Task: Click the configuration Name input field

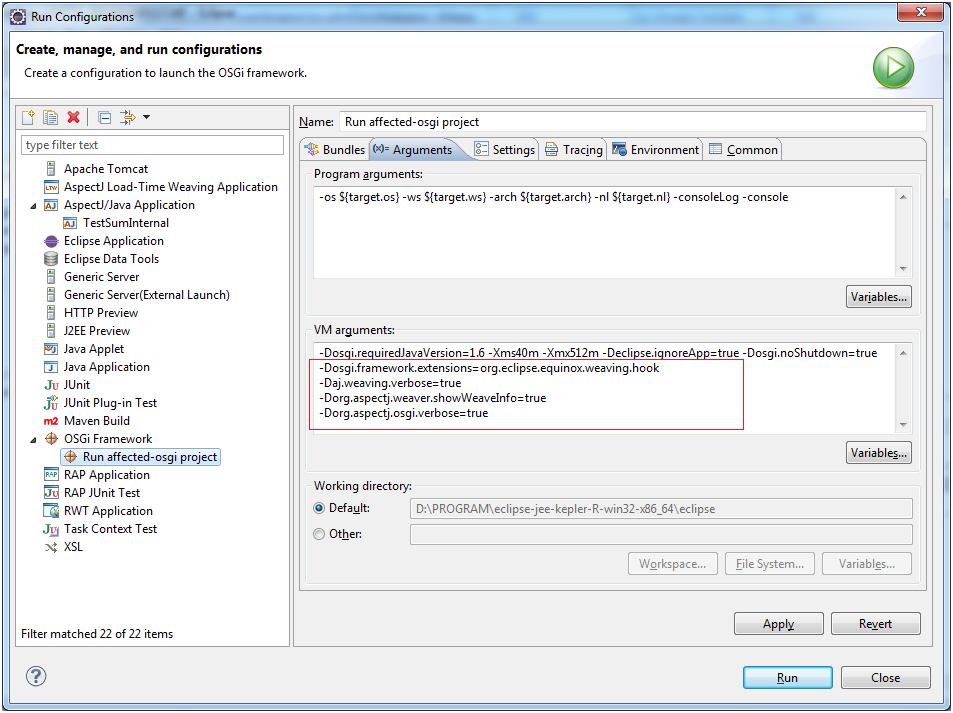Action: [x=633, y=122]
